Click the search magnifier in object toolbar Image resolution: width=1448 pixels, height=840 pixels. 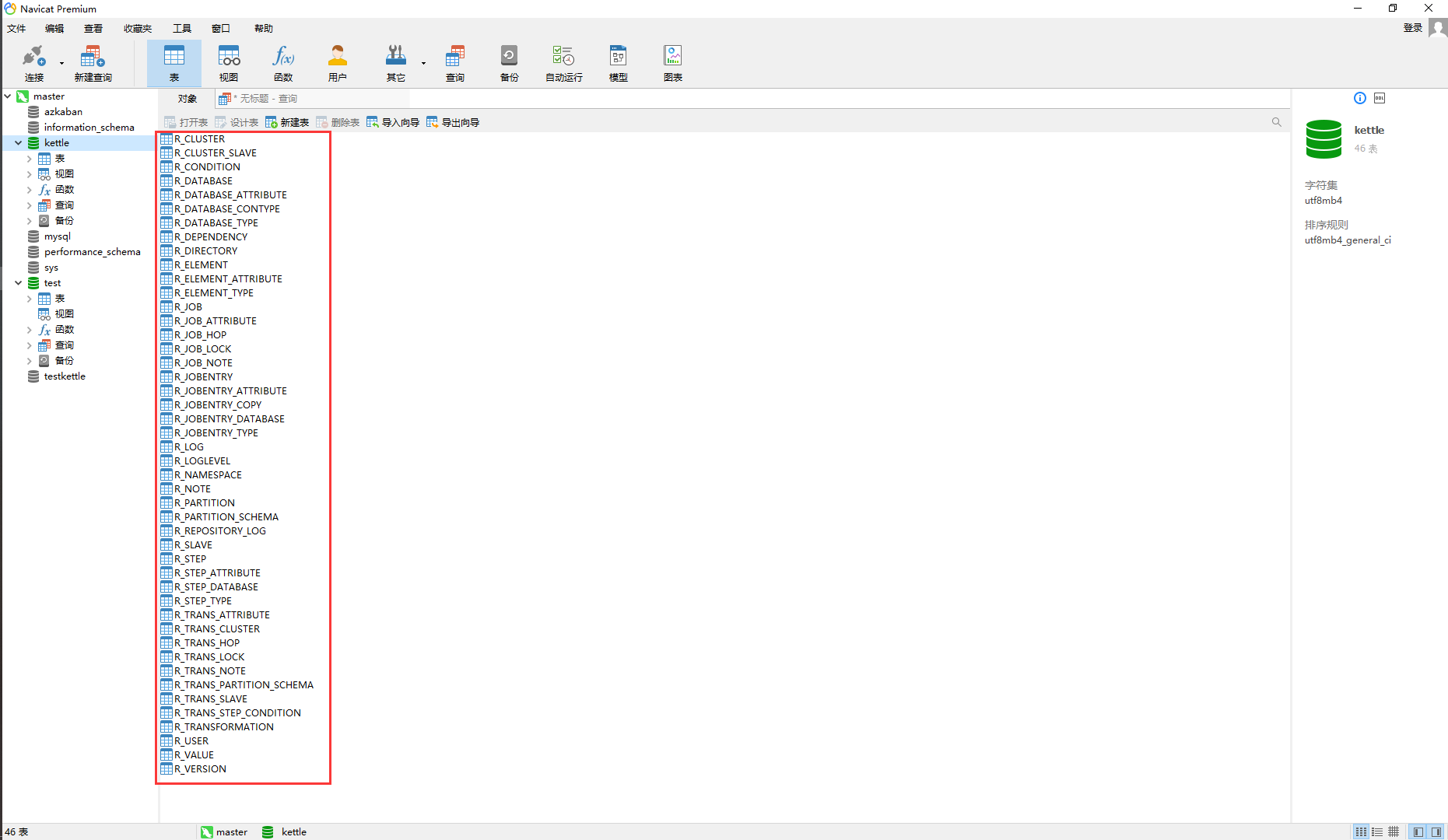[x=1276, y=122]
